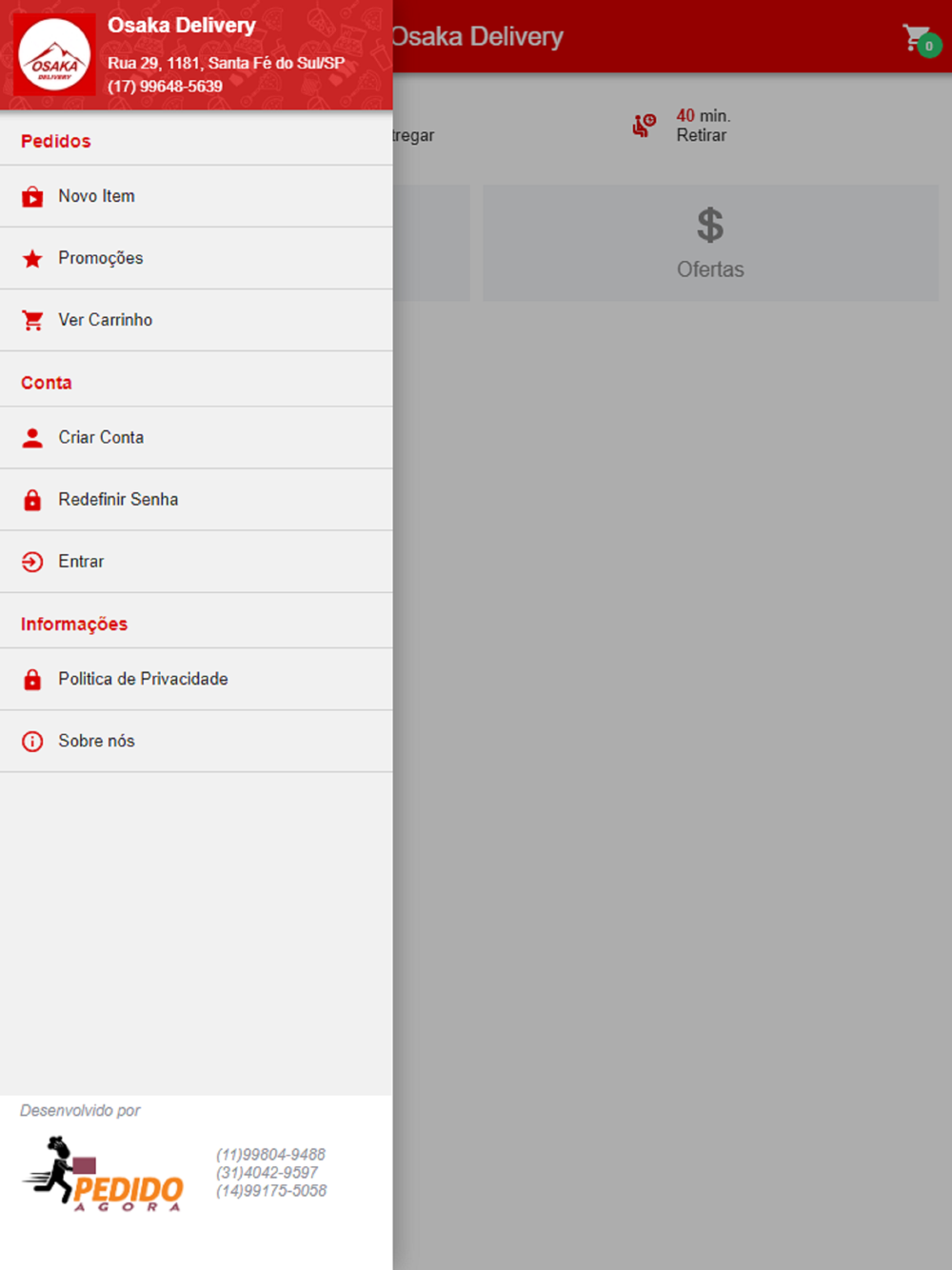This screenshot has height=1270, width=952.
Task: Open the Novo Item menu entry
Action: point(196,196)
